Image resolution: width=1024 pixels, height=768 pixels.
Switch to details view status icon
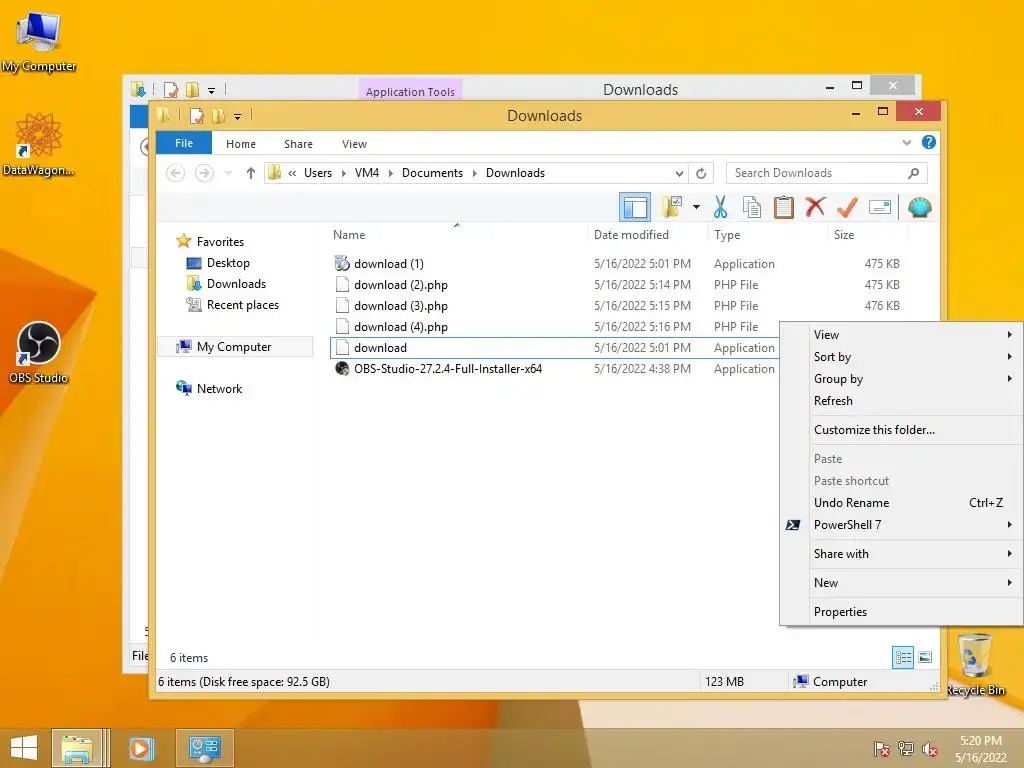point(903,657)
